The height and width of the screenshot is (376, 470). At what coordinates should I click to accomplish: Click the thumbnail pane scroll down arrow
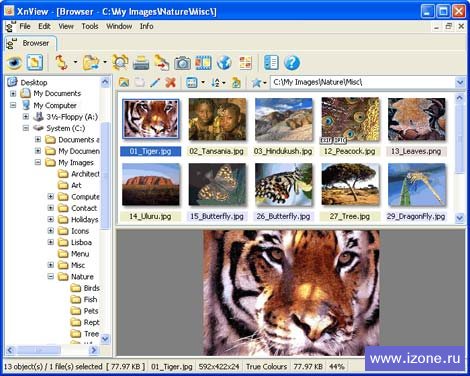pyautogui.click(x=460, y=218)
